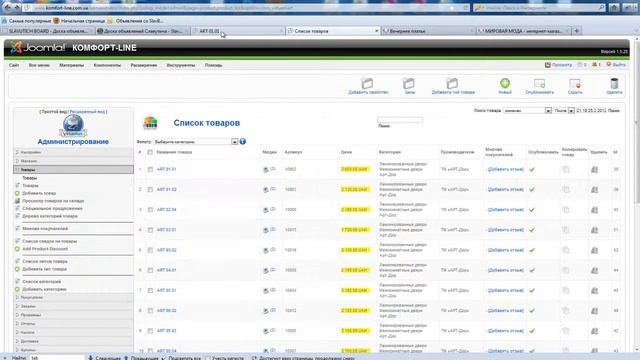Click Добавить категорию in sidebar
The height and width of the screenshot is (360, 640).
[44, 289]
